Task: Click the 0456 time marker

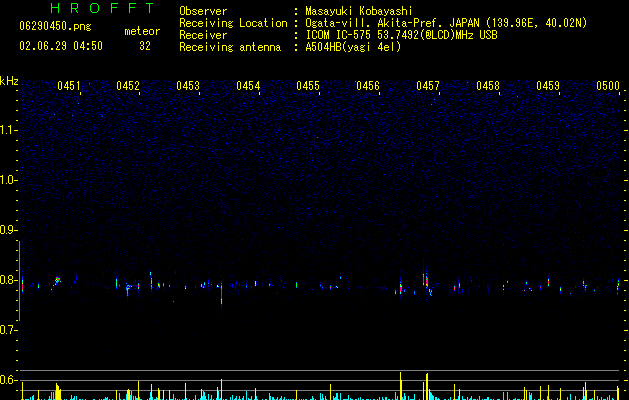Action: point(368,86)
